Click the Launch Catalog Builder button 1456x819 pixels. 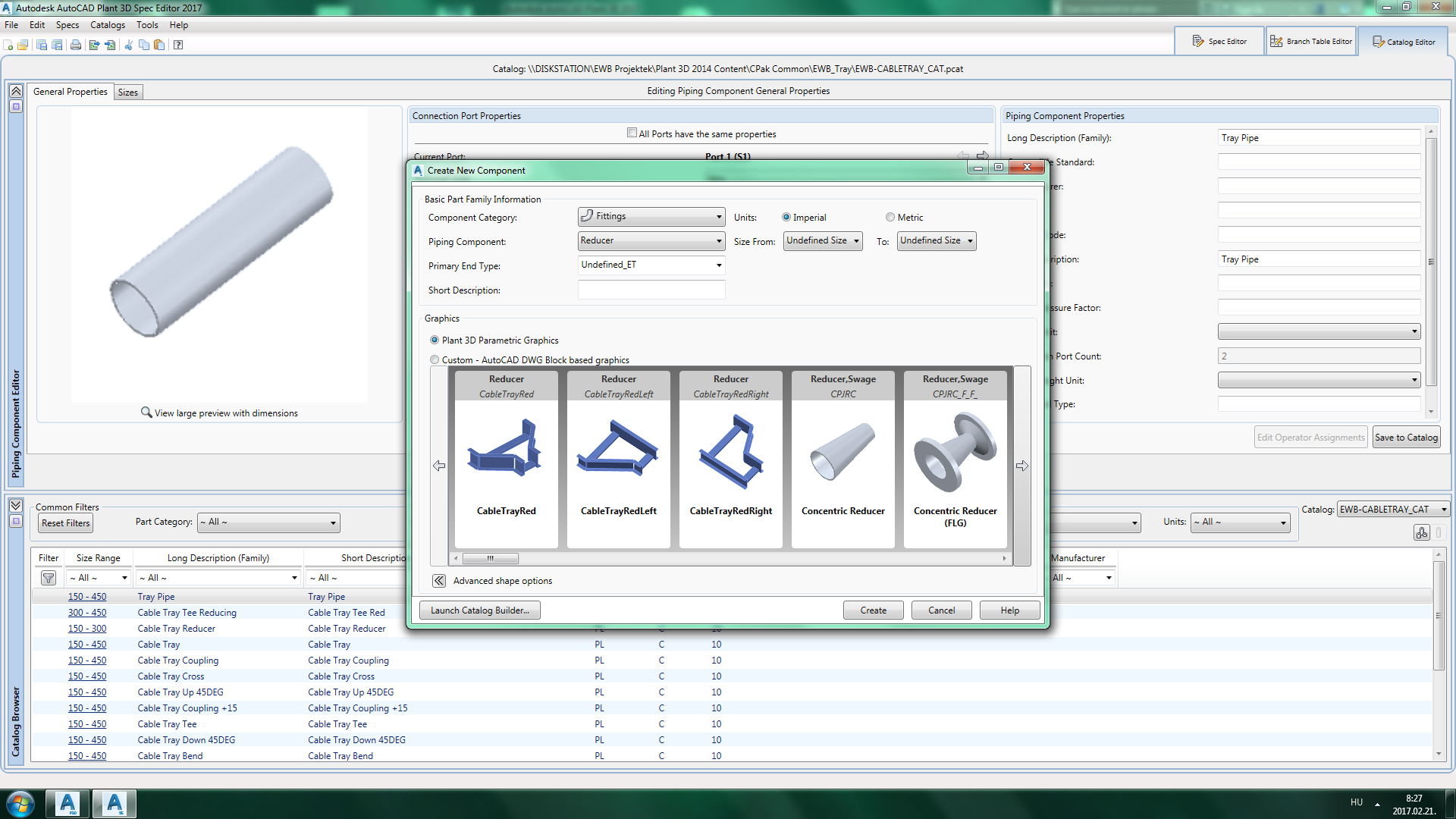(479, 610)
